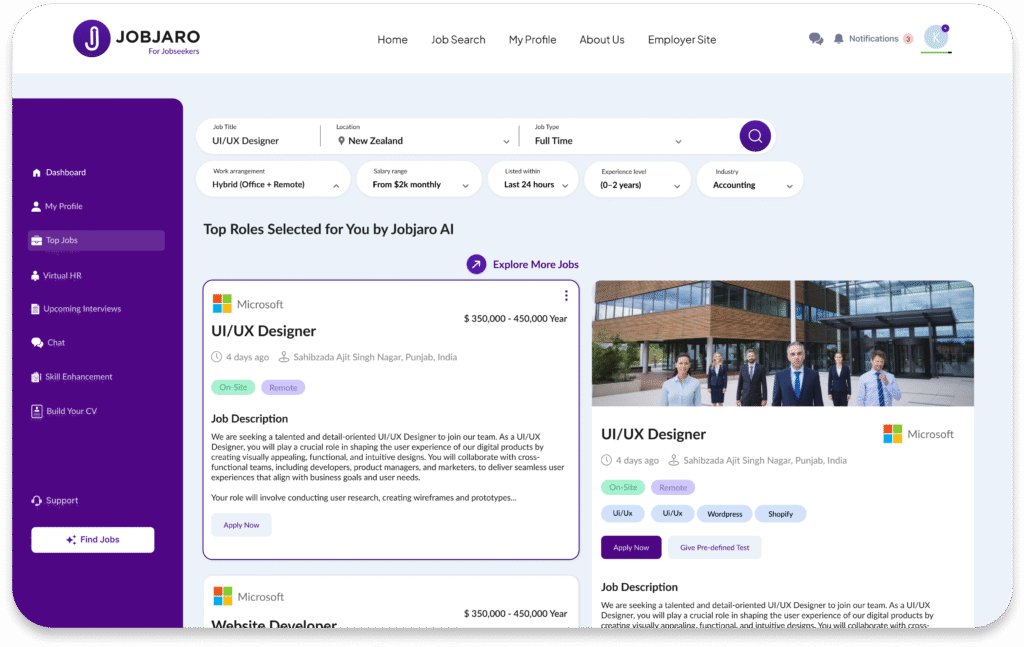Screen dimensions: 1024x647
Task: Click the Explore More Jobs arrow icon
Action: tap(476, 265)
